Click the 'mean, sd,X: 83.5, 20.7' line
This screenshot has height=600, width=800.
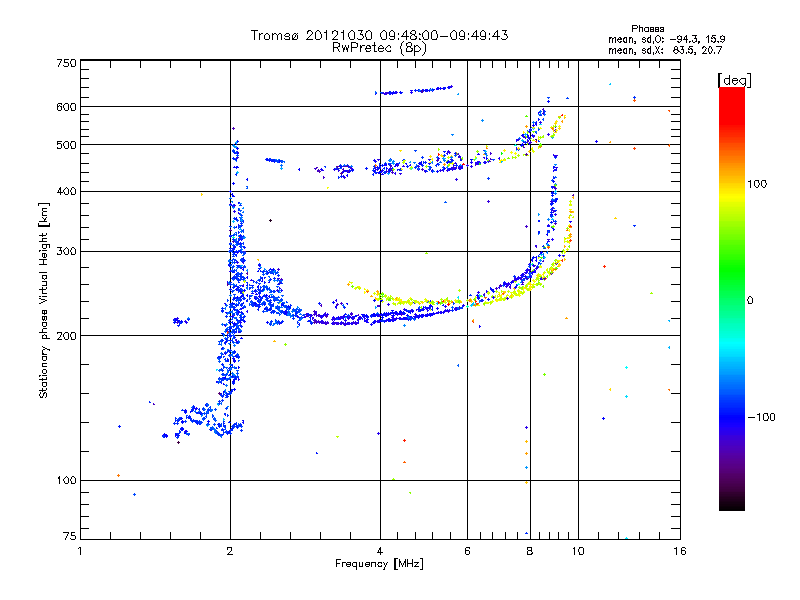tap(665, 50)
